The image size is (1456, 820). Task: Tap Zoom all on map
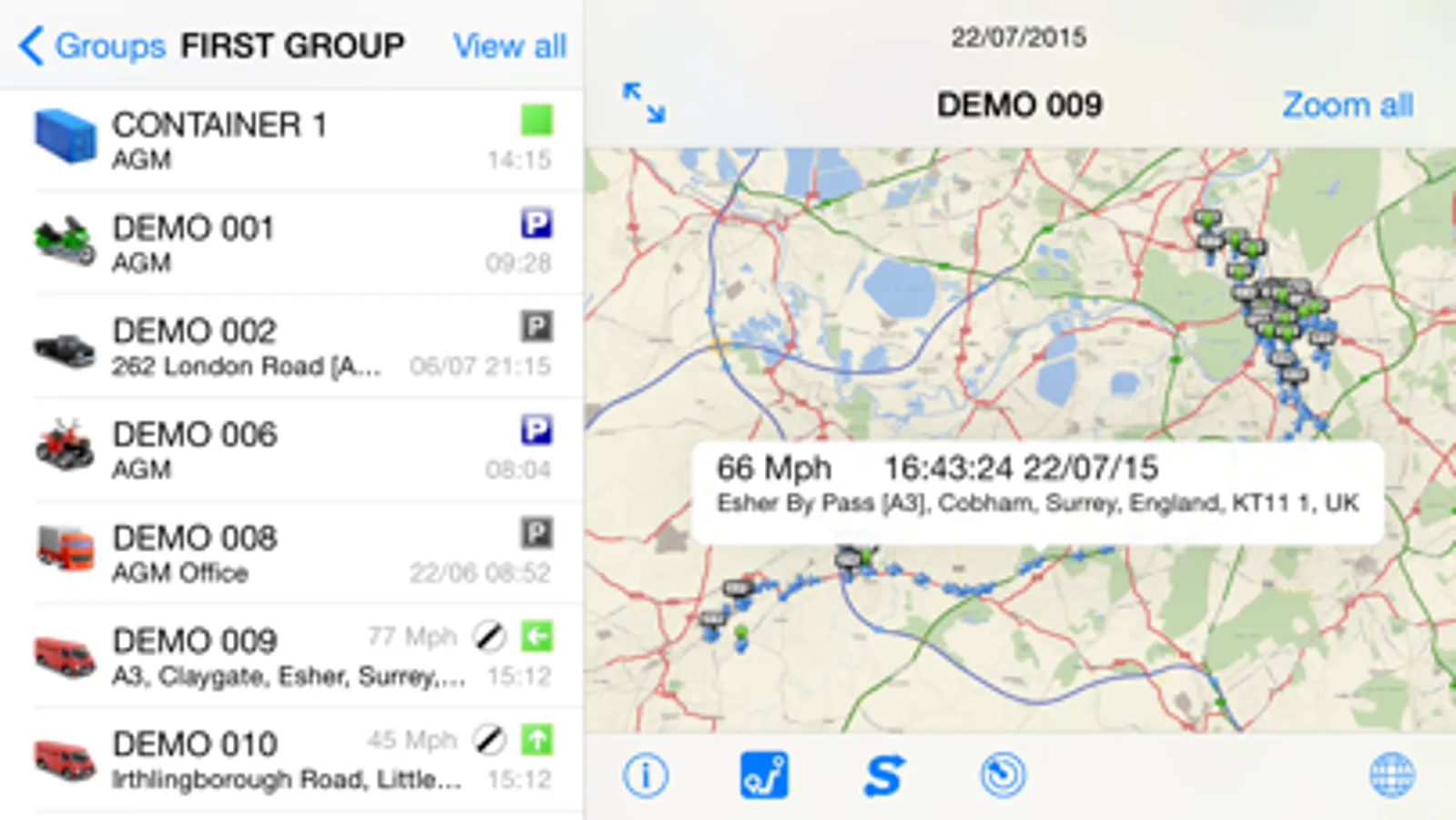click(1348, 106)
